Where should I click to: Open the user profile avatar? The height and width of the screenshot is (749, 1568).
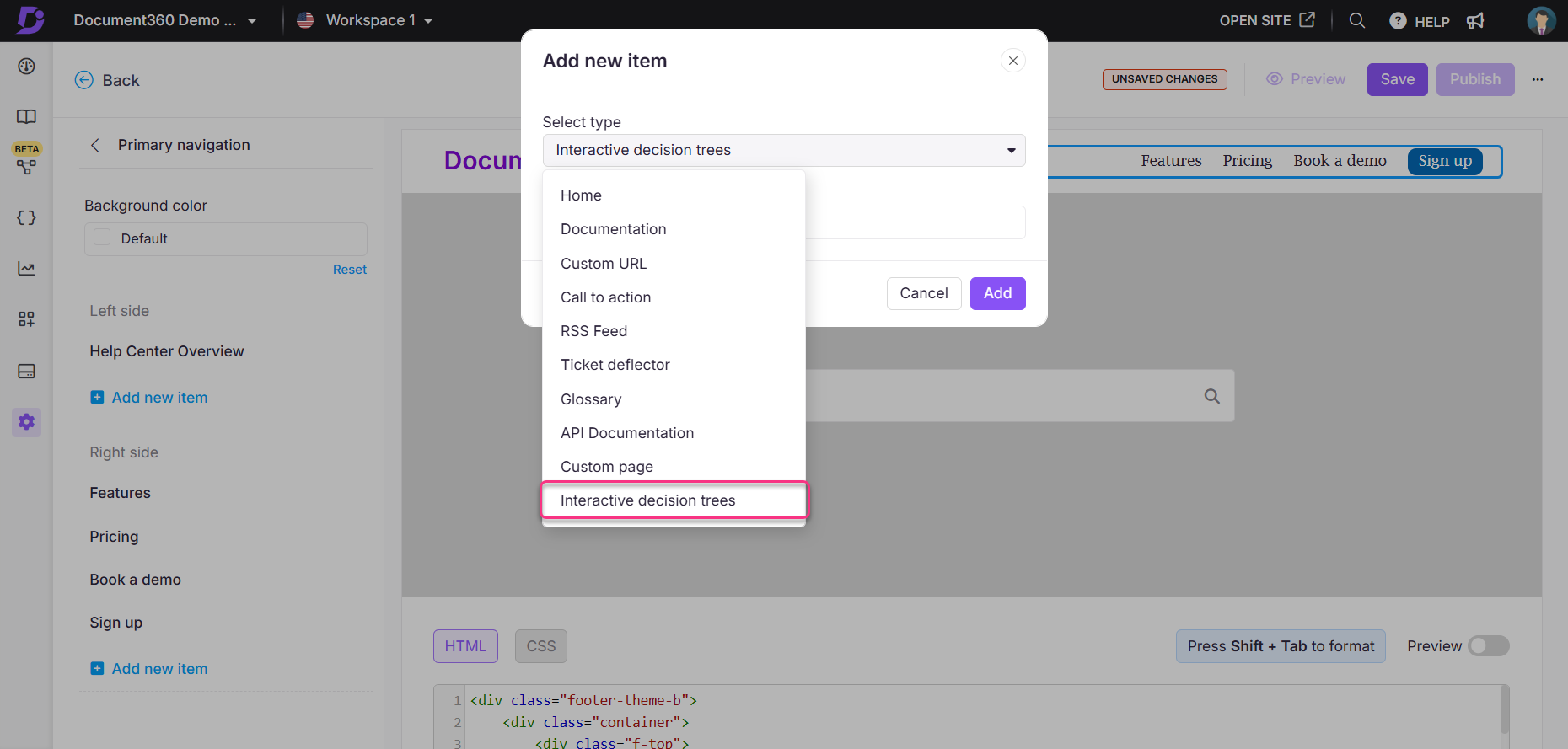1541,20
